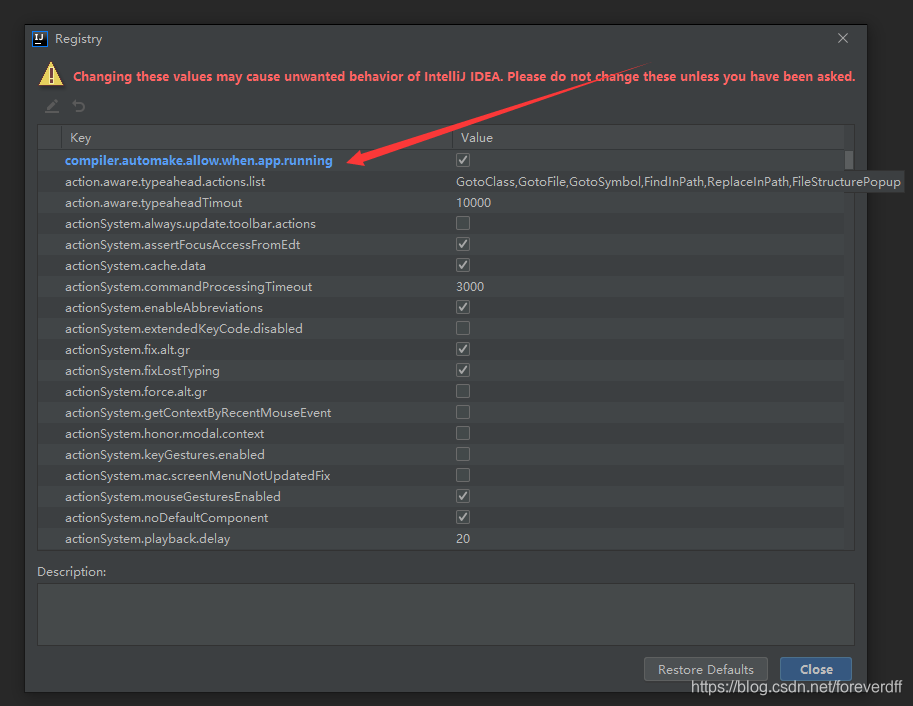
Task: Select the actionSystem.noDefaultComponent key name
Action: 167,518
